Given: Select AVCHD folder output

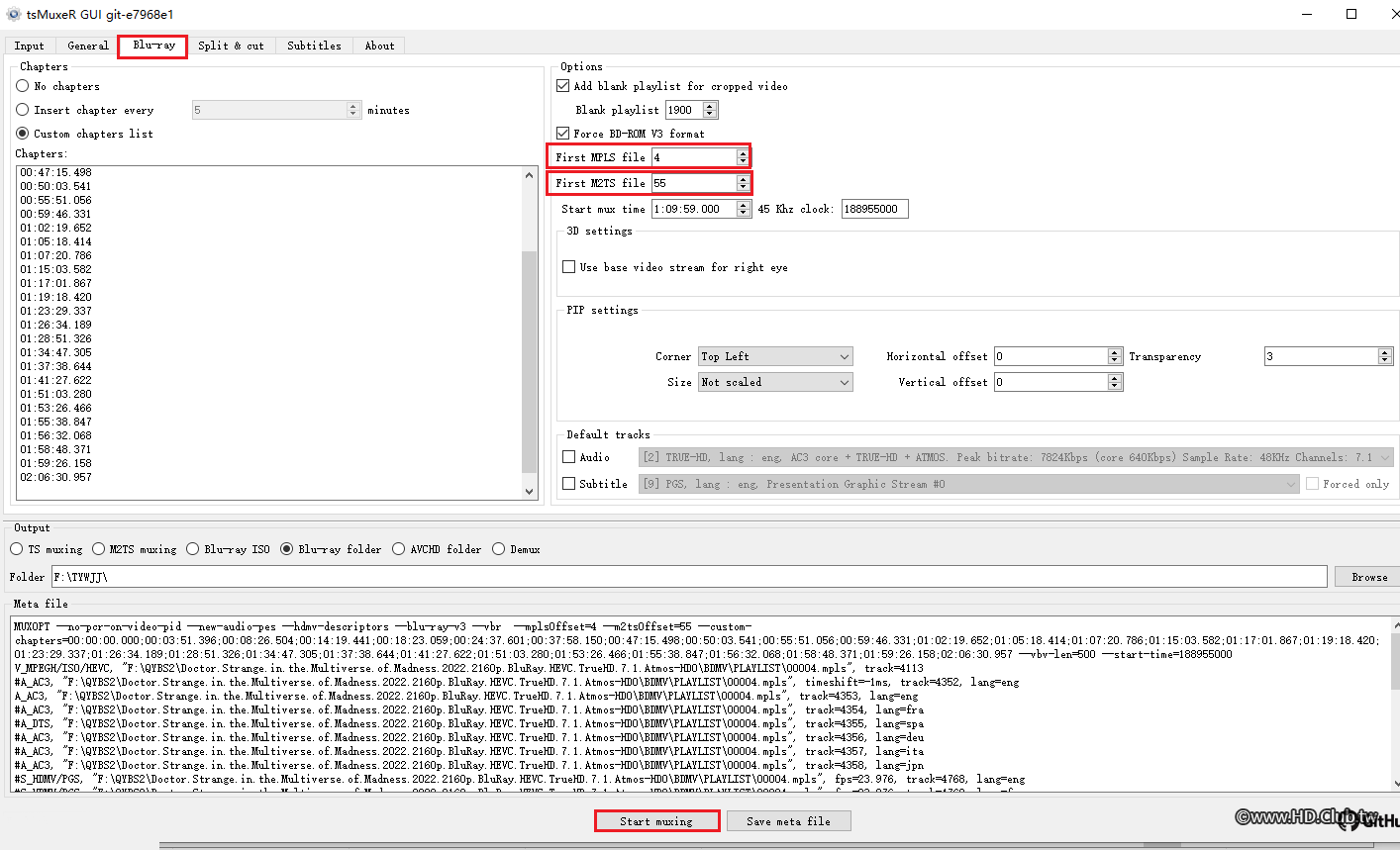Looking at the screenshot, I should (x=437, y=549).
